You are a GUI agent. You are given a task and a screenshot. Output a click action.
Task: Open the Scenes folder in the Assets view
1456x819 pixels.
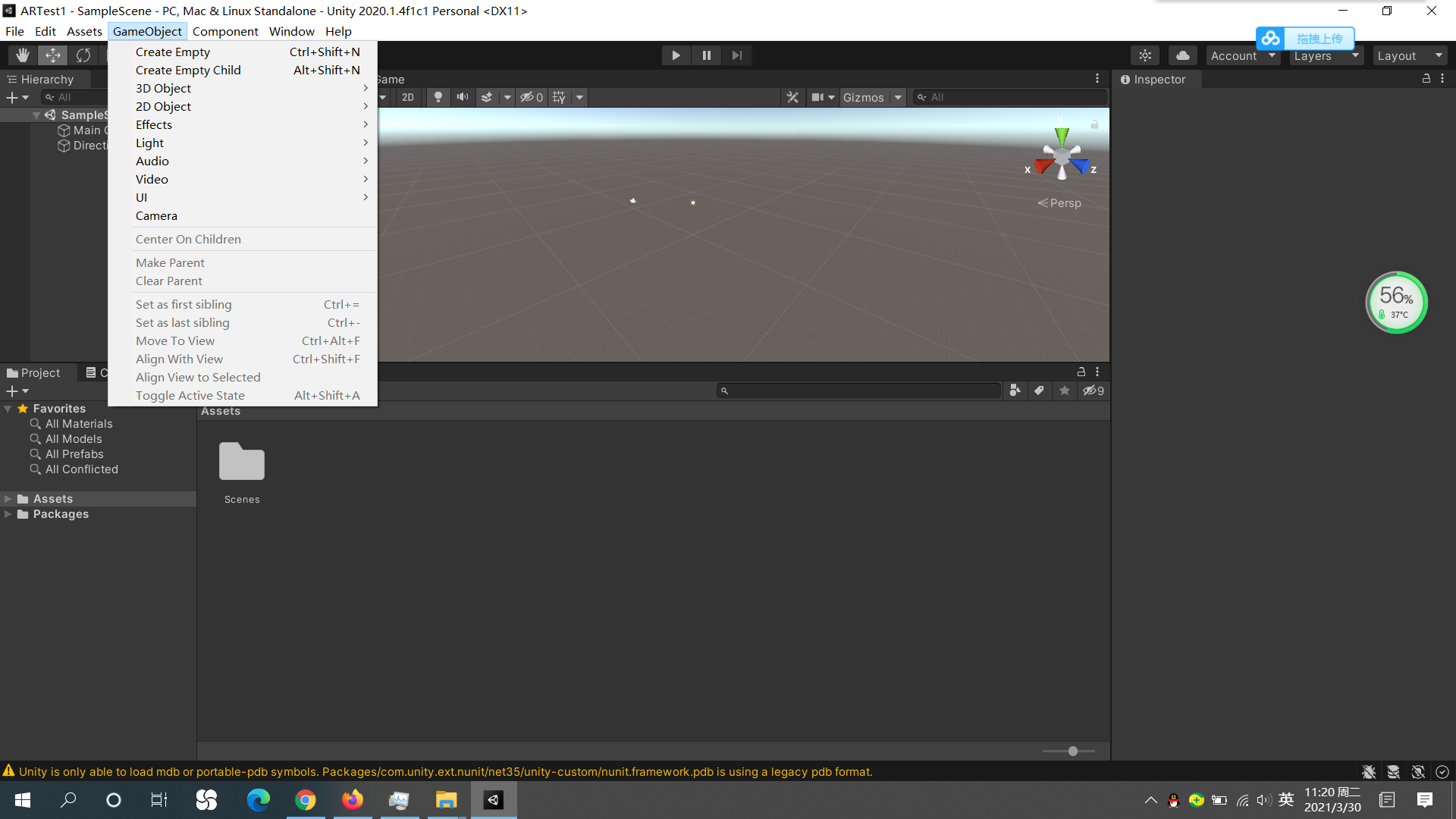pos(241,461)
